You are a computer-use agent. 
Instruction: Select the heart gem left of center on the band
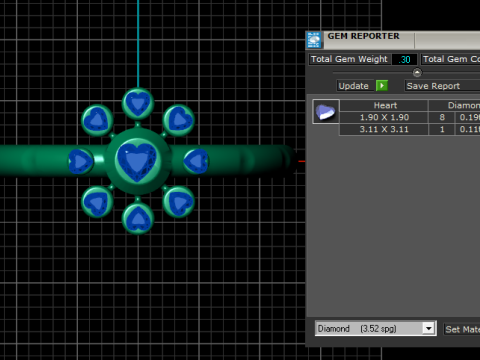[x=80, y=161]
